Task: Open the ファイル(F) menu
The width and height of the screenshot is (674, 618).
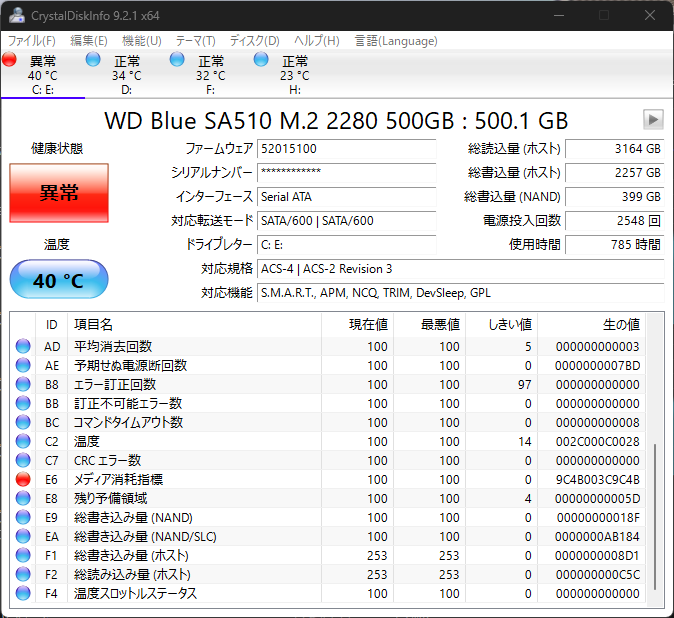Action: (x=32, y=41)
